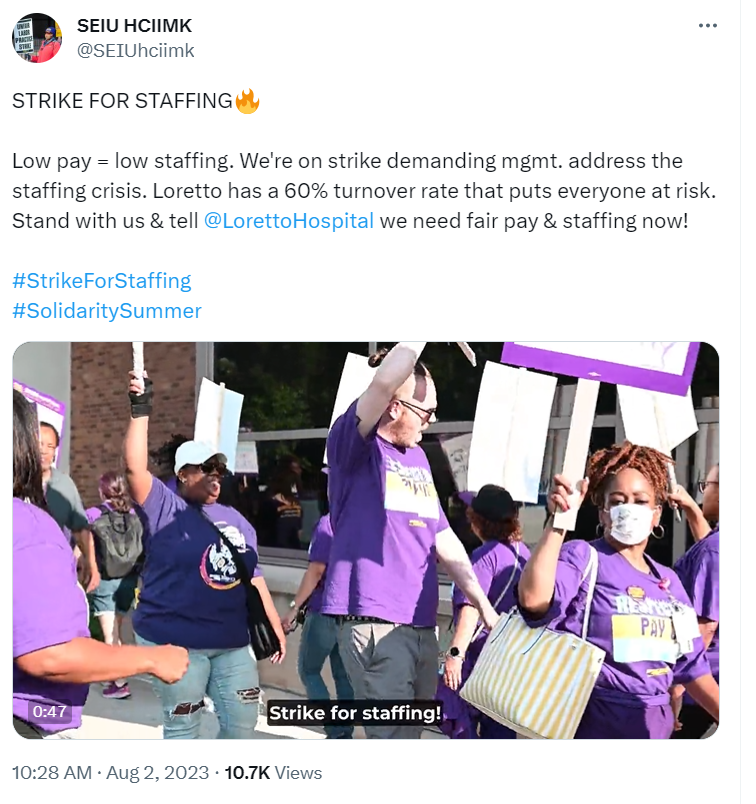Open the #StrikeForStaffing hashtag
The width and height of the screenshot is (756, 804).
[102, 281]
